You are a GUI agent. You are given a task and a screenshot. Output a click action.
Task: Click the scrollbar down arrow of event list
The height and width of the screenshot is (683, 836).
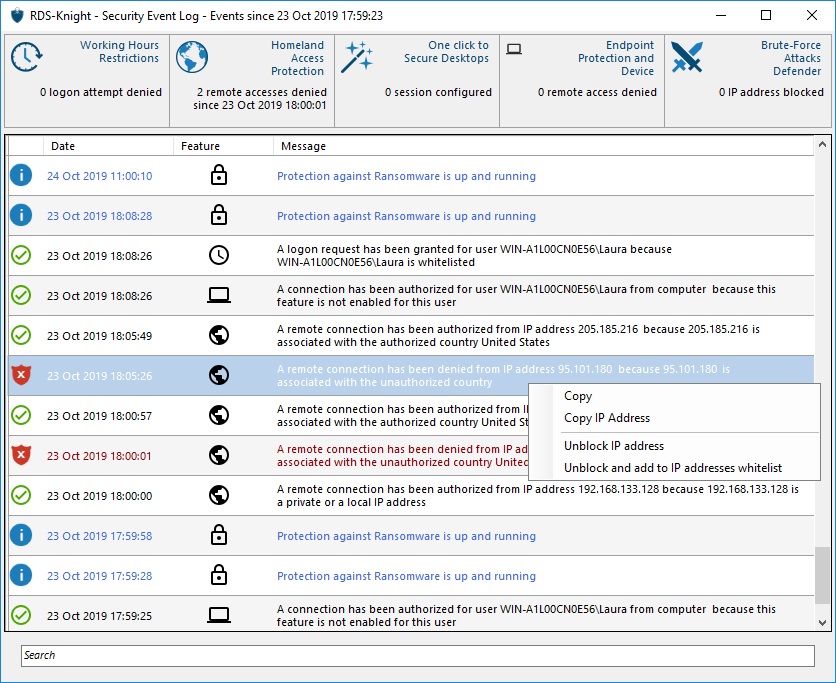click(822, 622)
